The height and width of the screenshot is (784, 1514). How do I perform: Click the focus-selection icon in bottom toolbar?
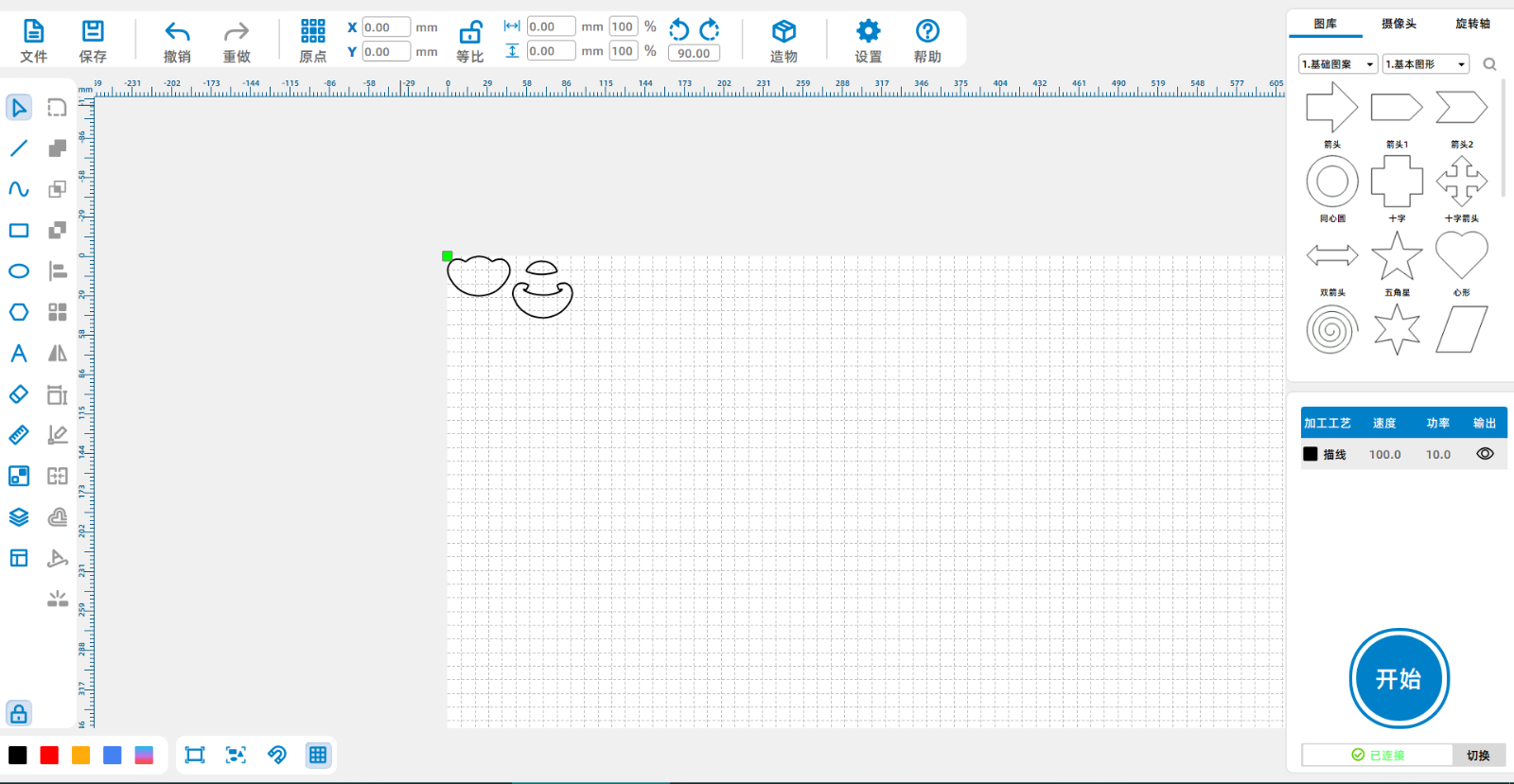pyautogui.click(x=236, y=755)
